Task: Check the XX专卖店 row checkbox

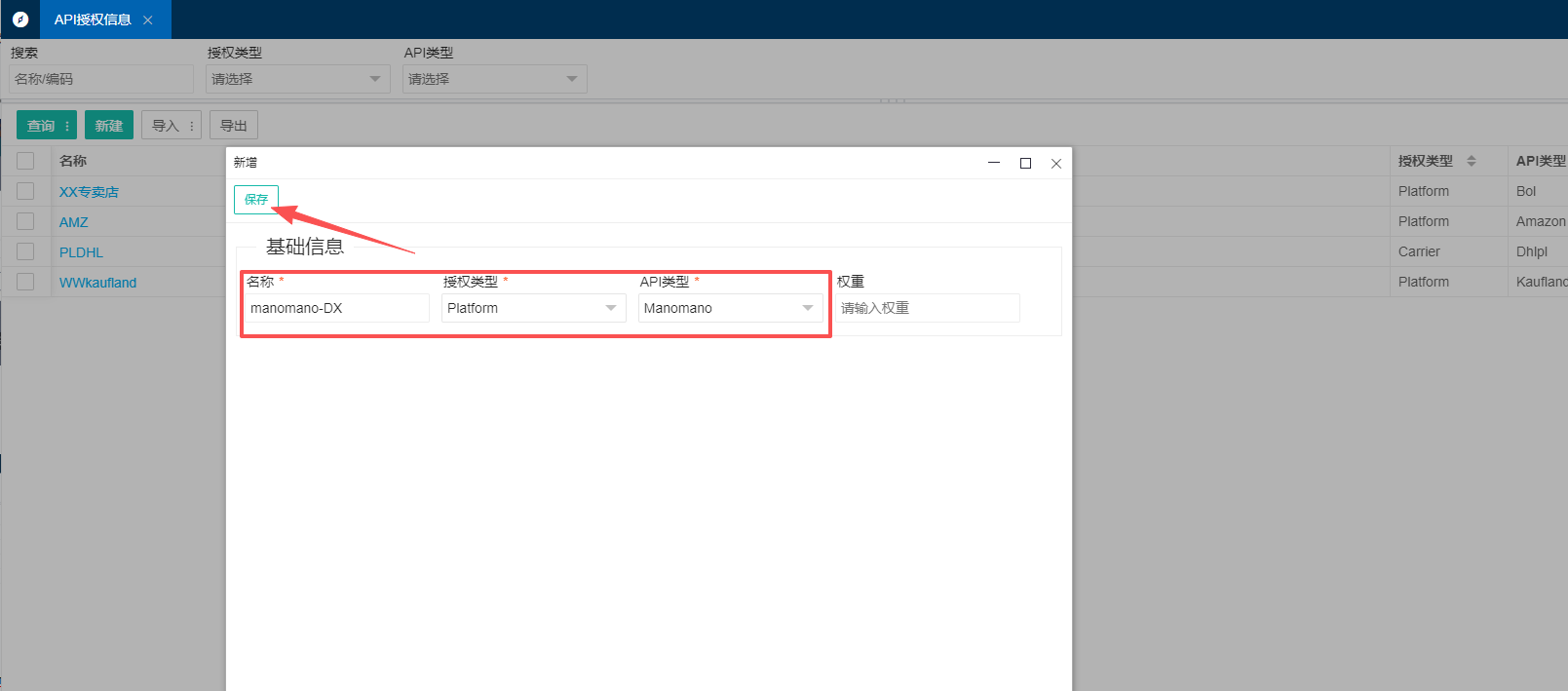Action: 25,191
